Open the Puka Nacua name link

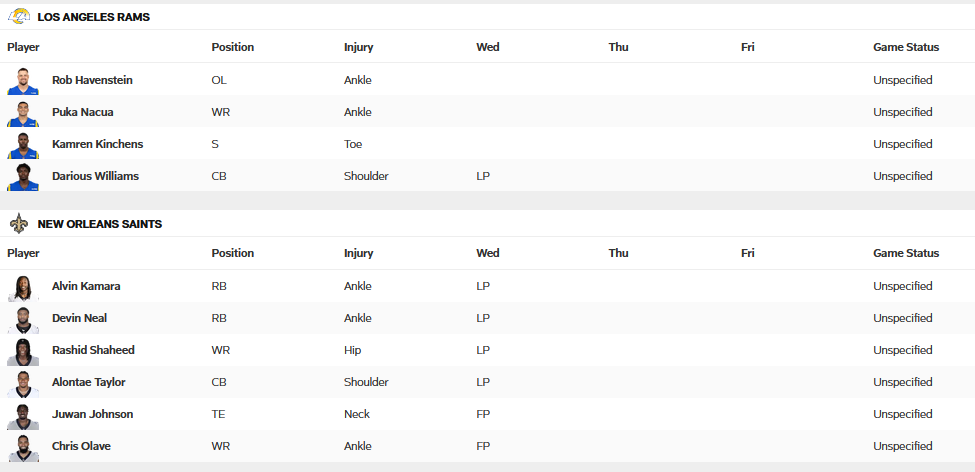(82, 112)
